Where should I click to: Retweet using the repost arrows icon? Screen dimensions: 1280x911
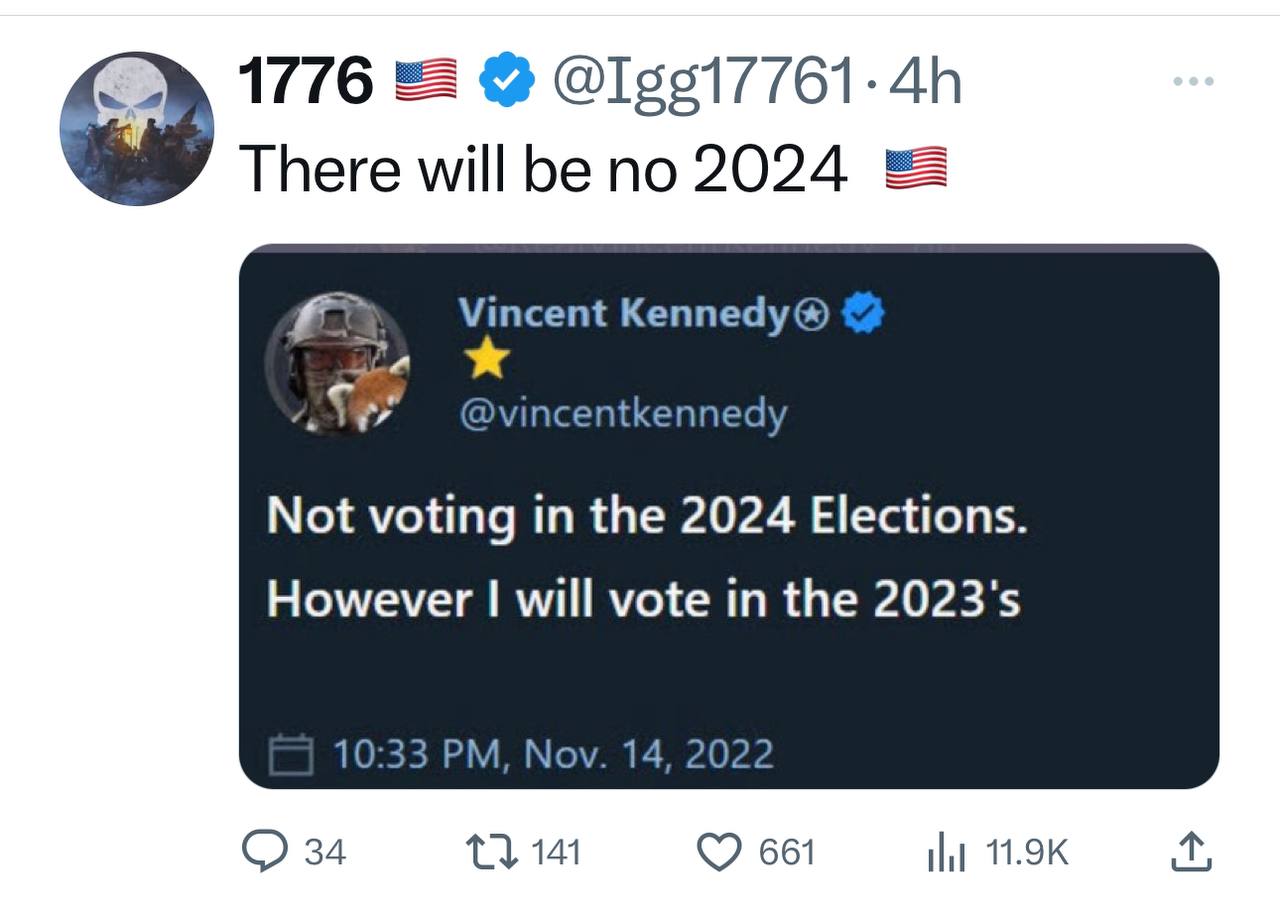(494, 852)
